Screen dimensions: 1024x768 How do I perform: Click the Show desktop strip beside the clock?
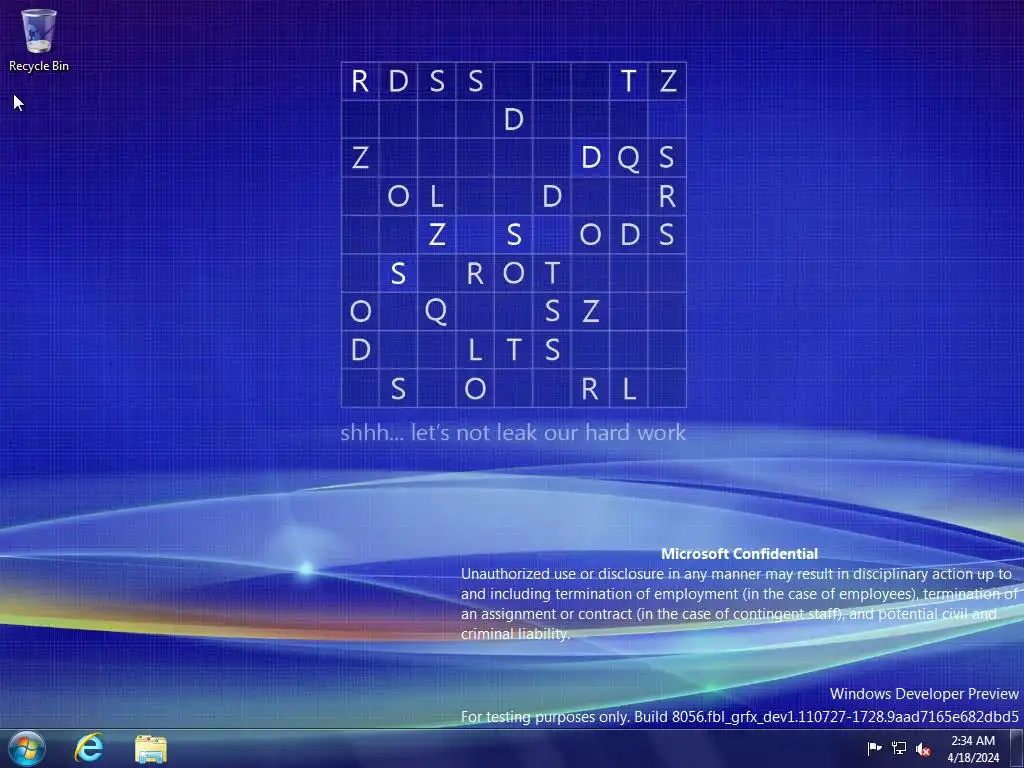(x=1017, y=748)
